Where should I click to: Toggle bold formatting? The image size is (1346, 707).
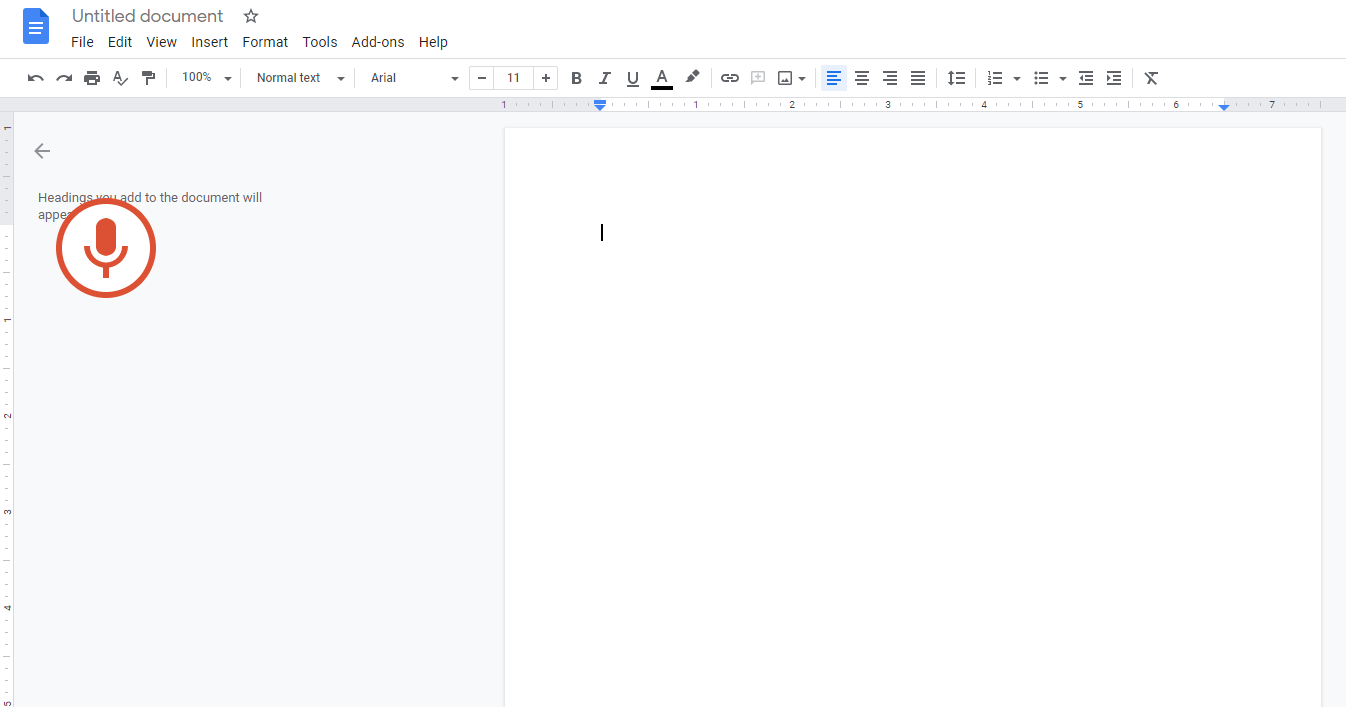click(x=576, y=78)
